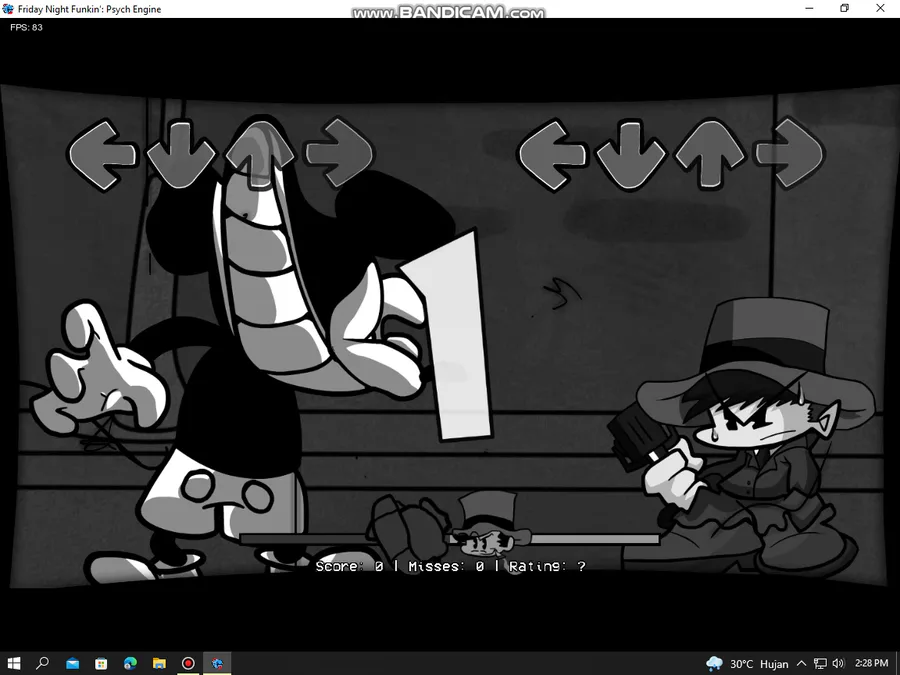Launch Microsoft Edge from taskbar
The image size is (900, 675).
[130, 664]
